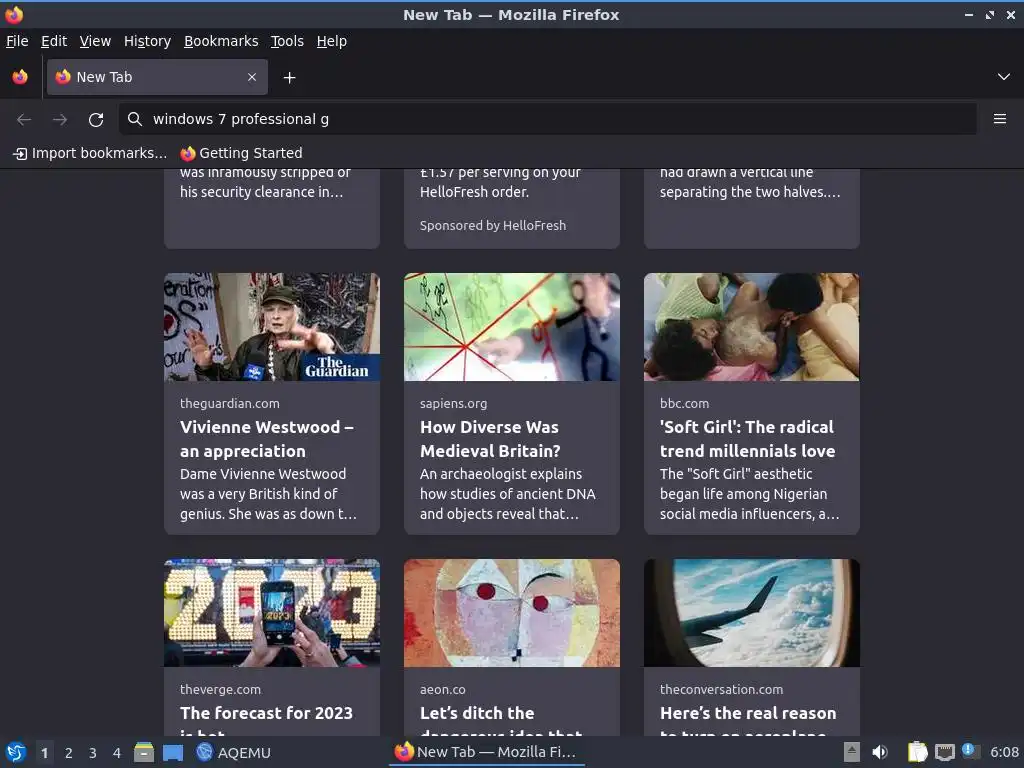This screenshot has height=768, width=1024.
Task: Click the removable media tray icon
Action: point(852,752)
